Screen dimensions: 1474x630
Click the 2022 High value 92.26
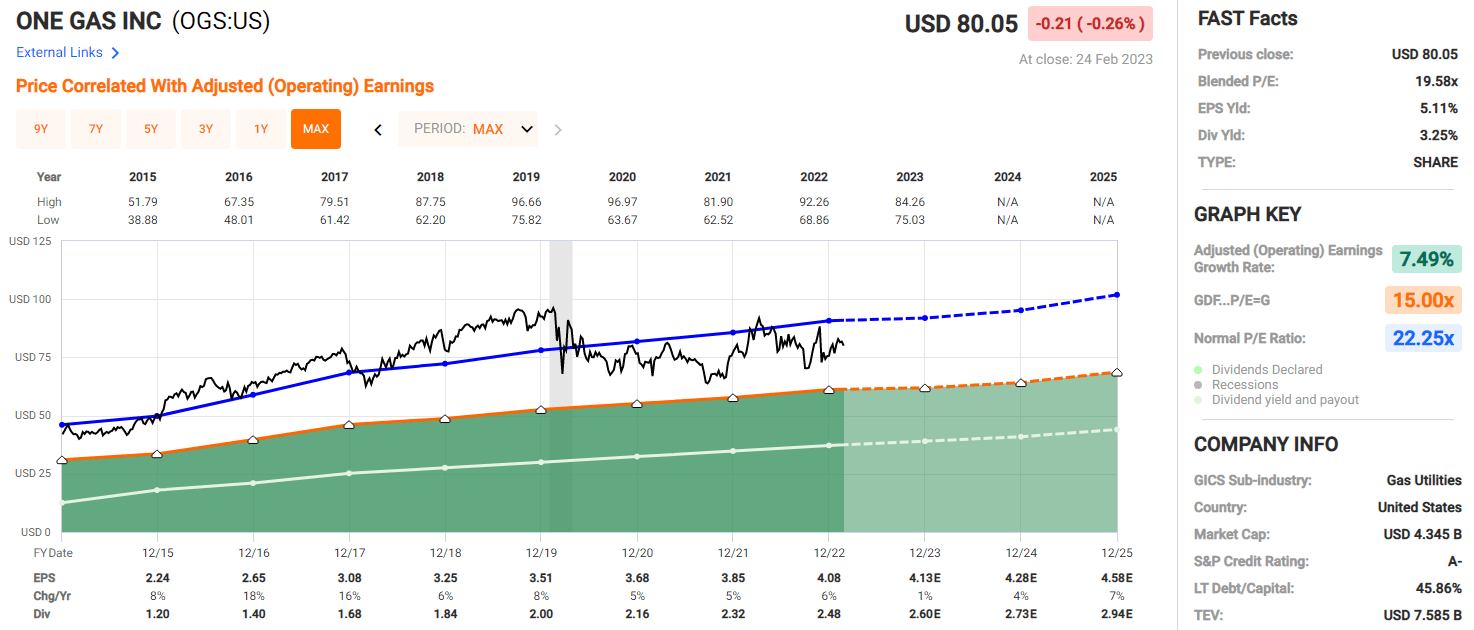(x=814, y=202)
